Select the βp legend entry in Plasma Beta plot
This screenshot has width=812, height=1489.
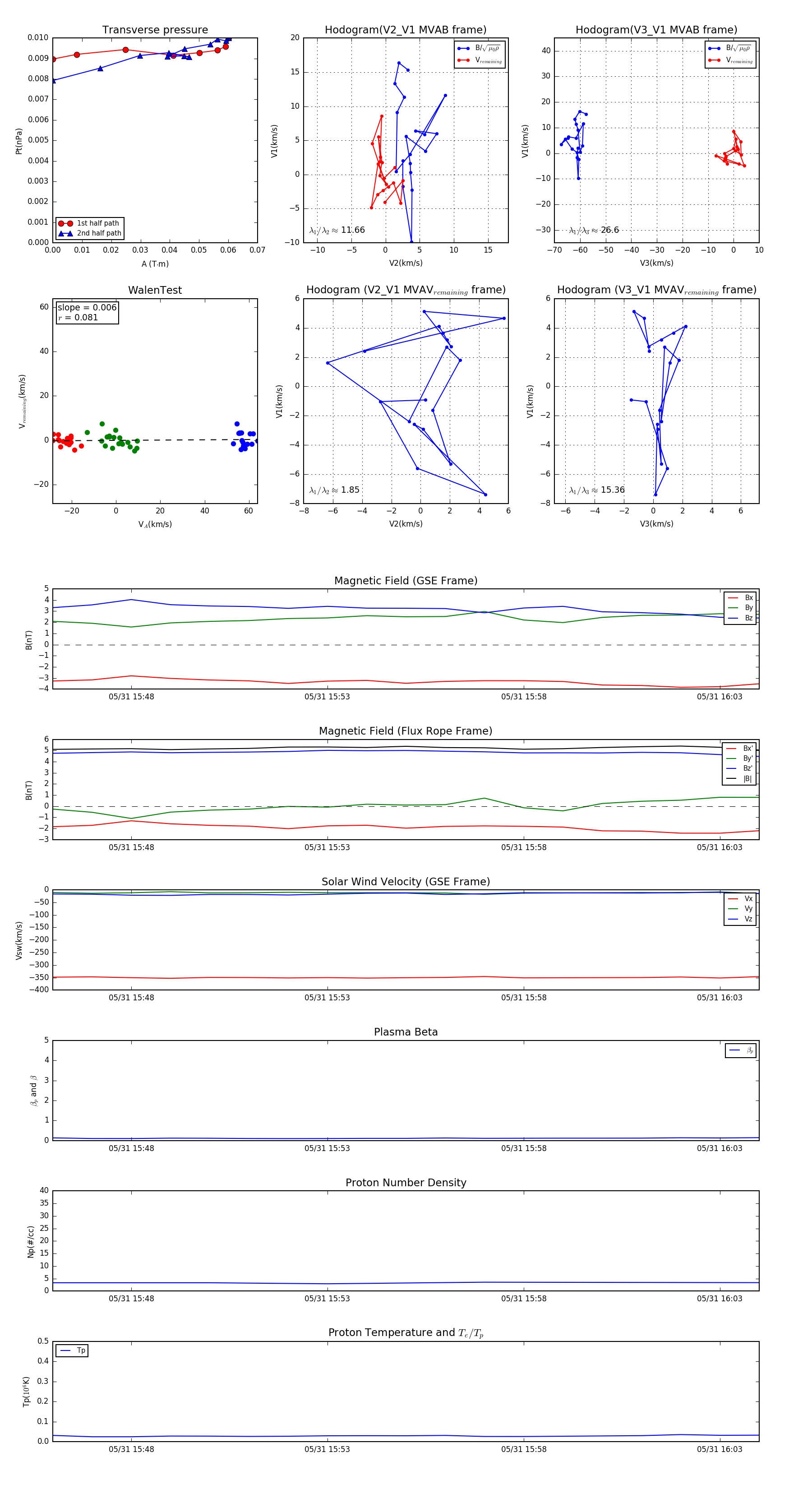[x=741, y=1051]
